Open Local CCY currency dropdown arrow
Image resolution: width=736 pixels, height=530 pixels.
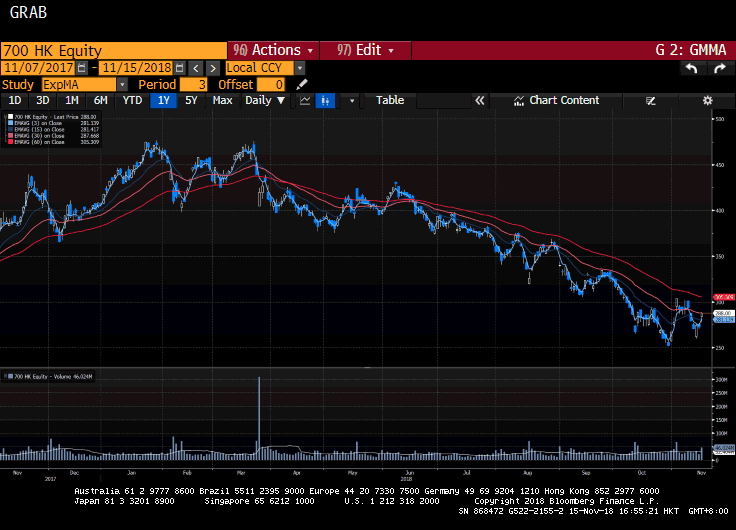pos(299,68)
